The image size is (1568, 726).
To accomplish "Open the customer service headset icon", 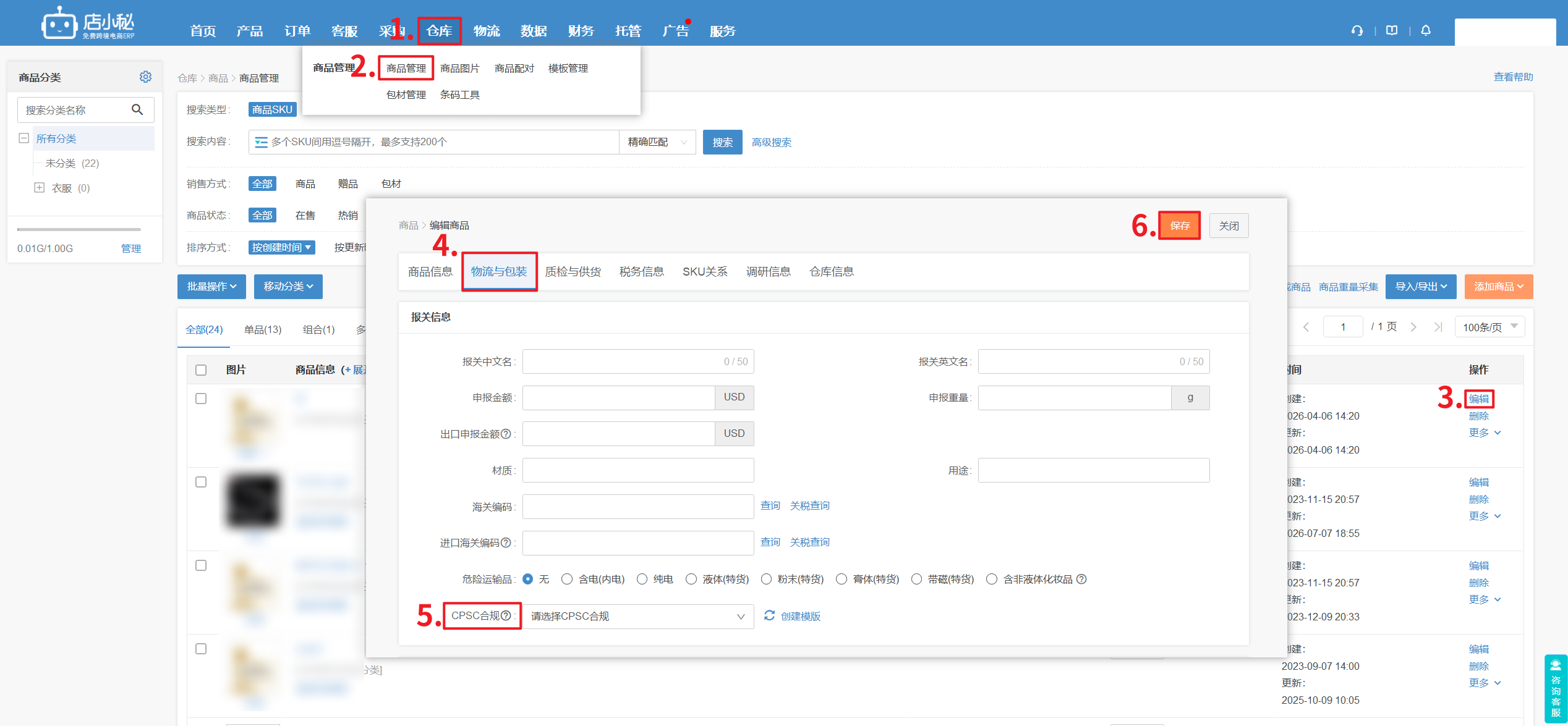I will 1357,30.
